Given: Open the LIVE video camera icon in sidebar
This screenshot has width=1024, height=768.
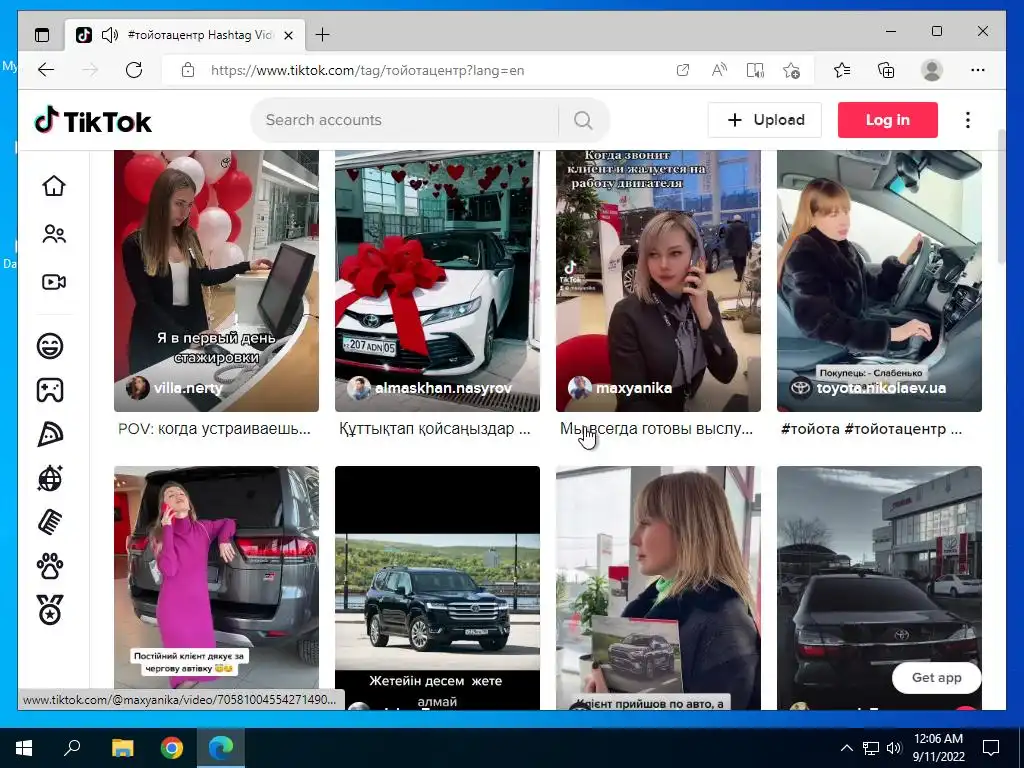Looking at the screenshot, I should [x=54, y=282].
